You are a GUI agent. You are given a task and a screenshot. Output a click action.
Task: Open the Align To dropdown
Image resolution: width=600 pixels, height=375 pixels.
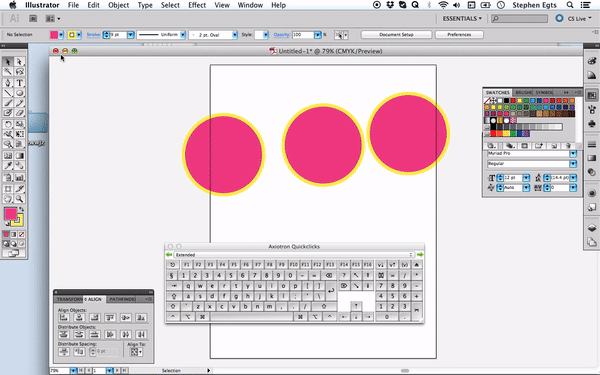tap(136, 352)
